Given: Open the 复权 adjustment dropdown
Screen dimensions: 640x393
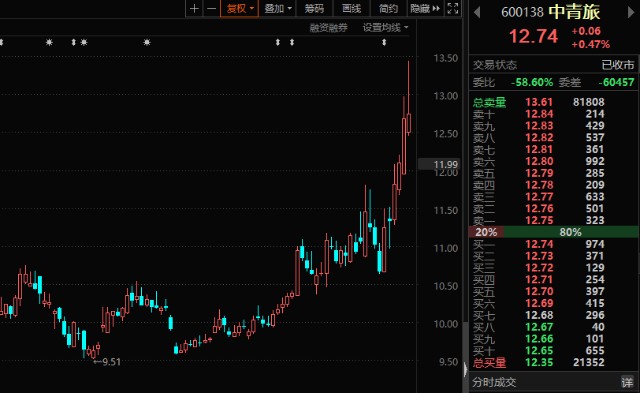Looking at the screenshot, I should tap(240, 8).
